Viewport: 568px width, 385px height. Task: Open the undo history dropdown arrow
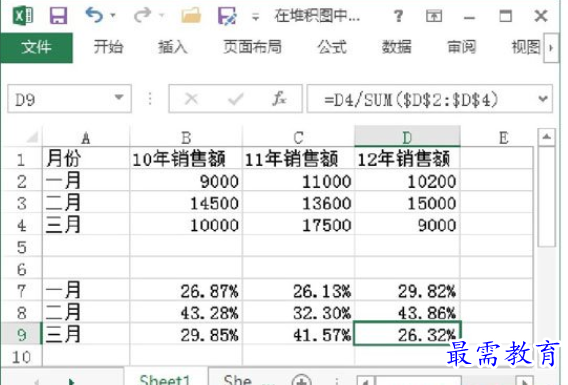pyautogui.click(x=113, y=15)
